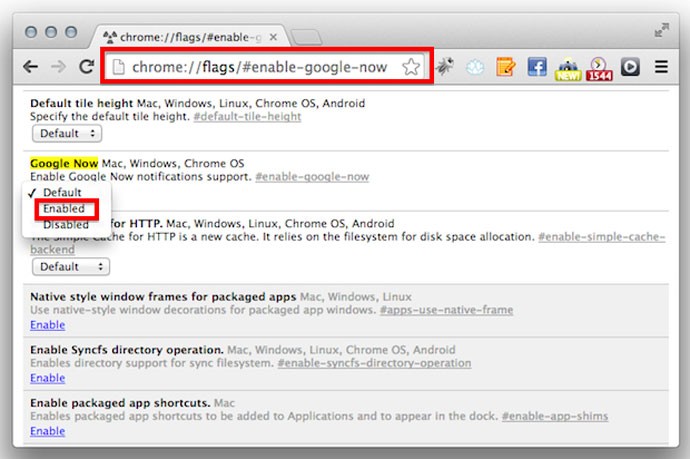This screenshot has height=459, width=690.
Task: Click the bug-shaped extension icon
Action: pos(445,67)
